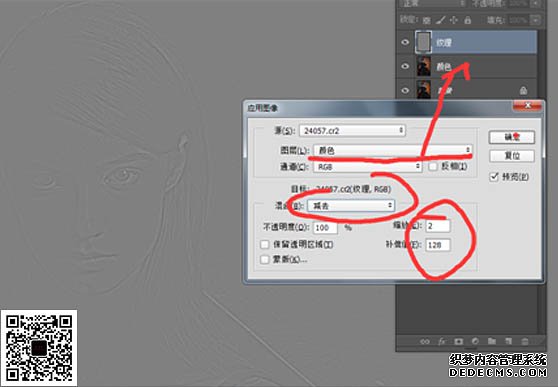
Task: Click the 复位 reset button
Action: pos(512,156)
